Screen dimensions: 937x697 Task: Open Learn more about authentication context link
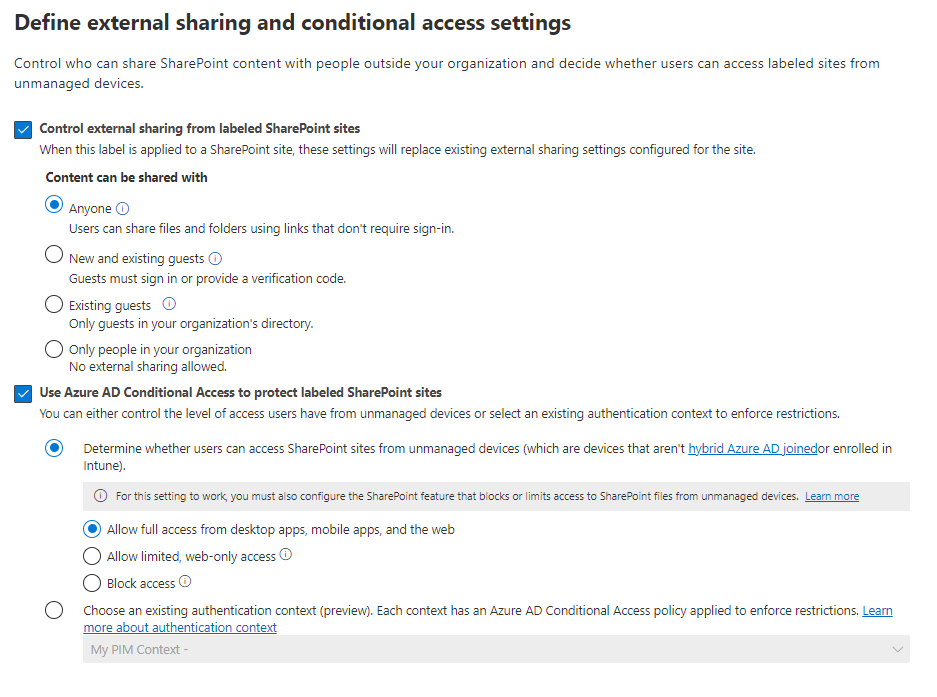(180, 628)
